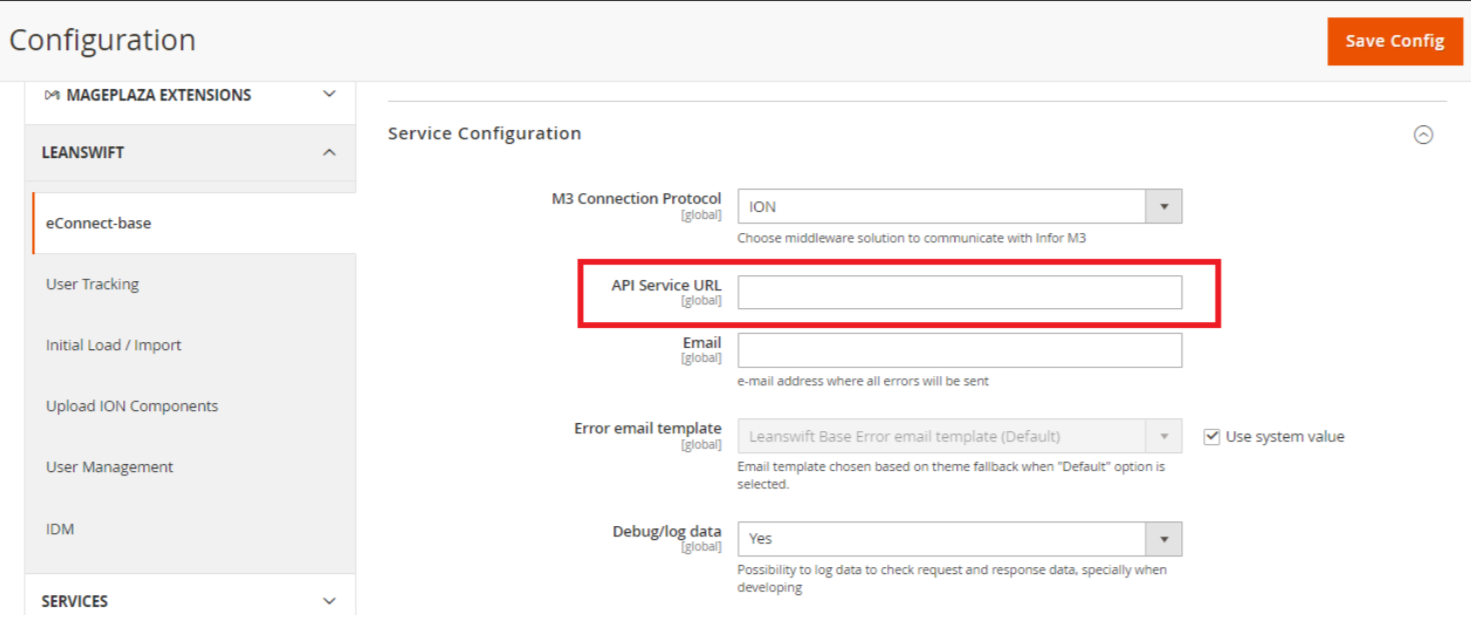Open the M3 Connection Protocol dropdown arrow
This screenshot has height=630, width=1471.
(1163, 206)
